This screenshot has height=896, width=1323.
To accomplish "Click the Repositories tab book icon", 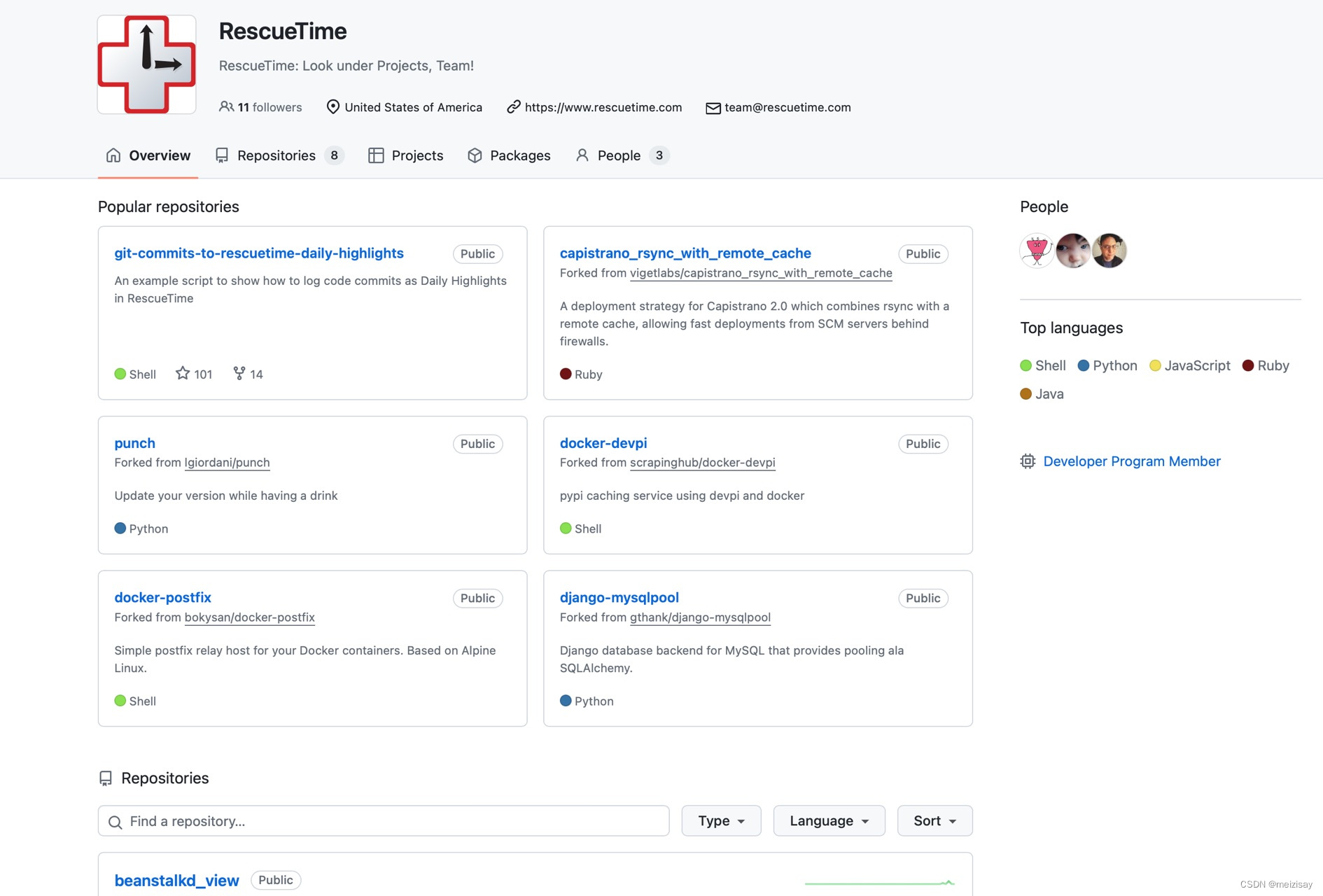I will pyautogui.click(x=222, y=155).
